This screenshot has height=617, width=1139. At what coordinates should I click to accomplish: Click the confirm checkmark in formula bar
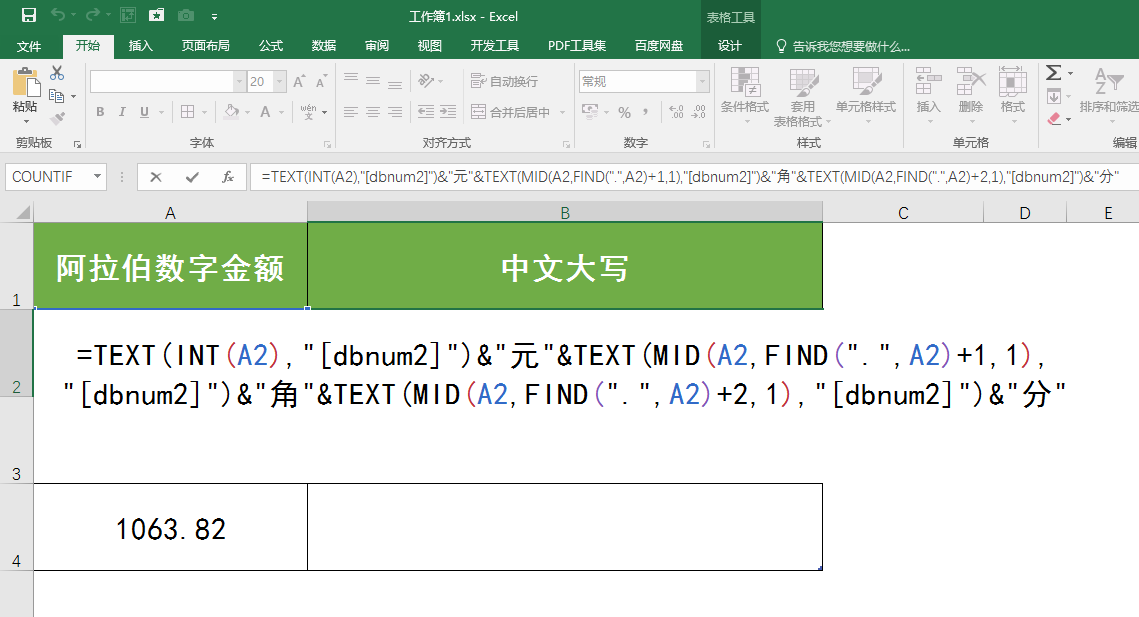click(192, 177)
